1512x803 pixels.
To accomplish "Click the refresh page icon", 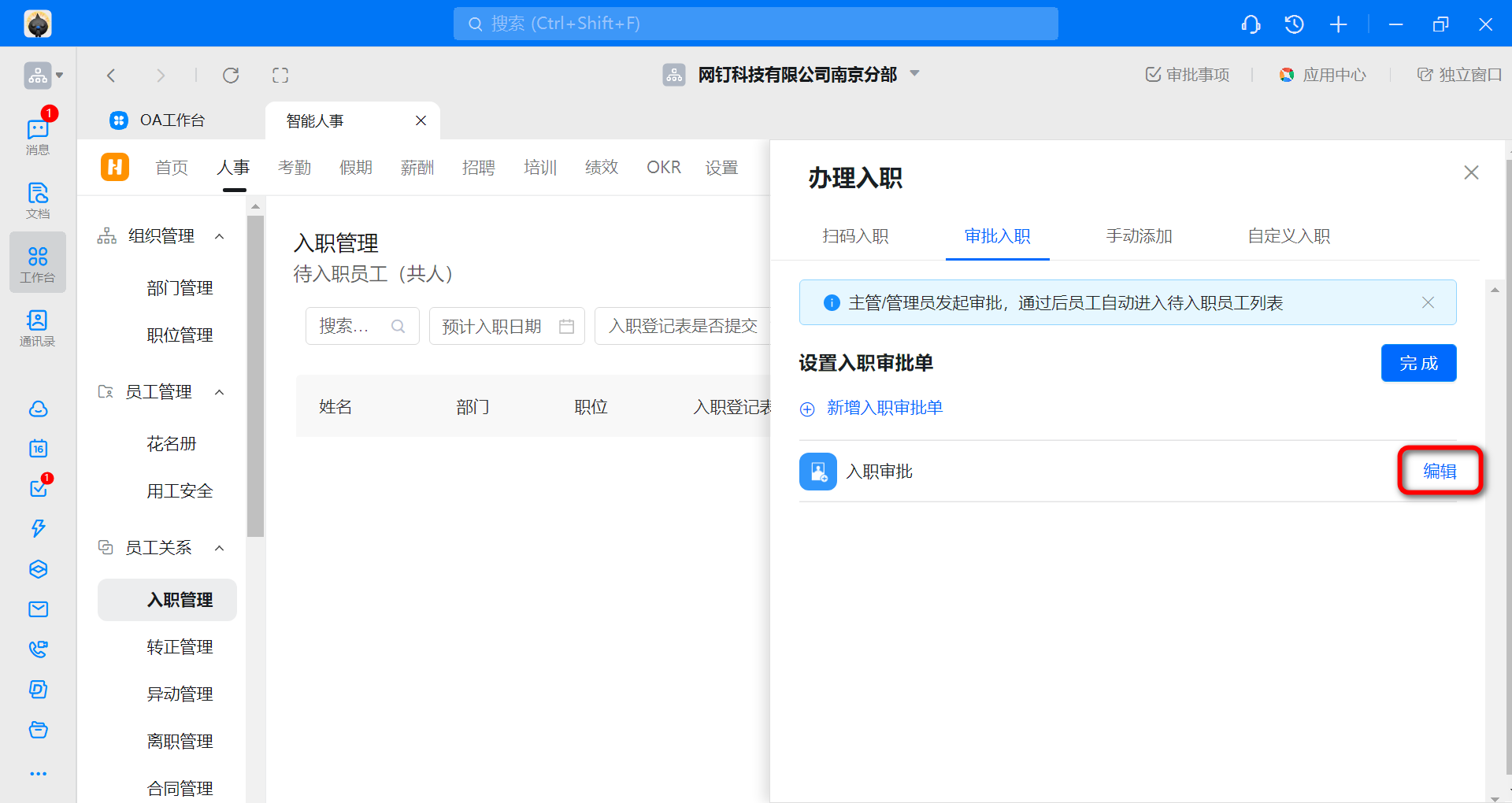I will (231, 76).
